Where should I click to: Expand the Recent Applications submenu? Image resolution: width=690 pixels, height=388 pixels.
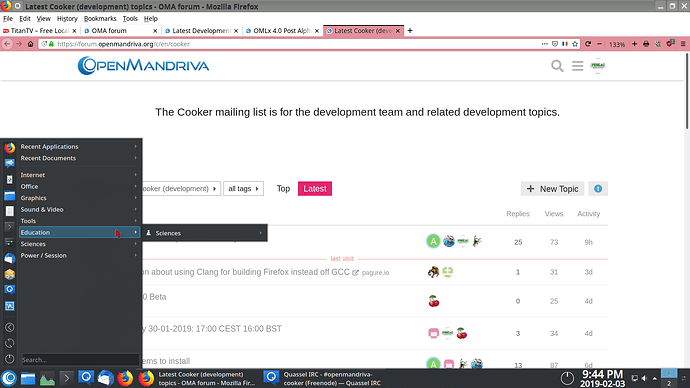79,146
